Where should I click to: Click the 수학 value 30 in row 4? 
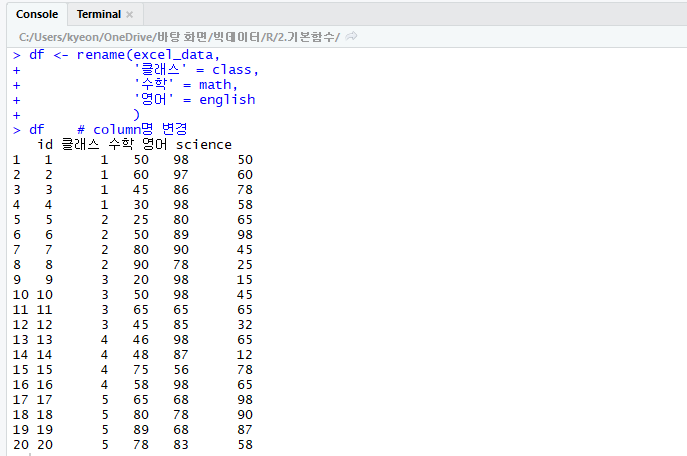tap(141, 205)
